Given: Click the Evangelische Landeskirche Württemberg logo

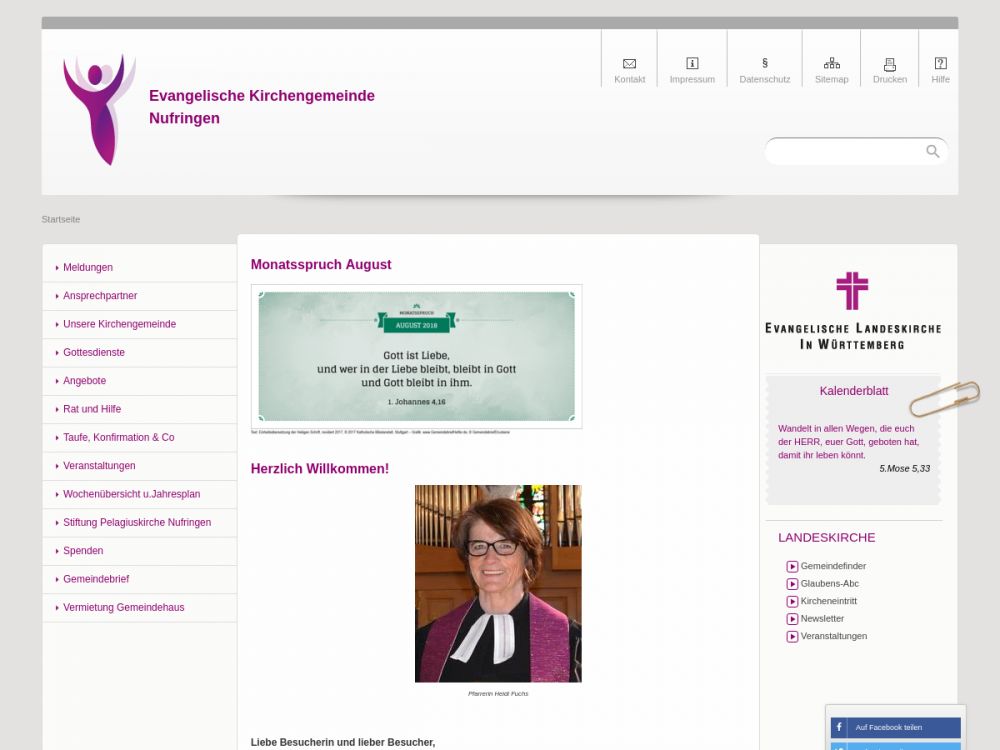Looking at the screenshot, I should tap(852, 310).
